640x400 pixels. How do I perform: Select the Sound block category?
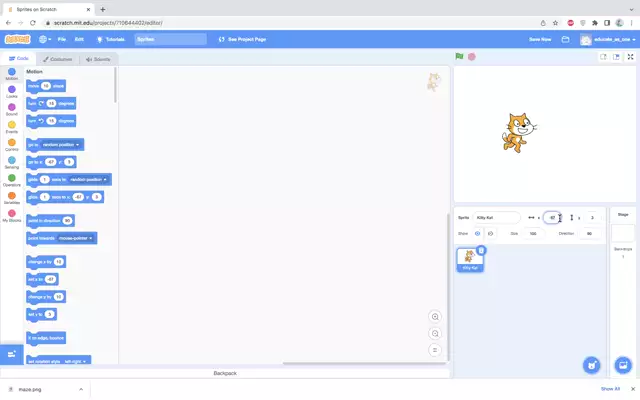coord(11,109)
